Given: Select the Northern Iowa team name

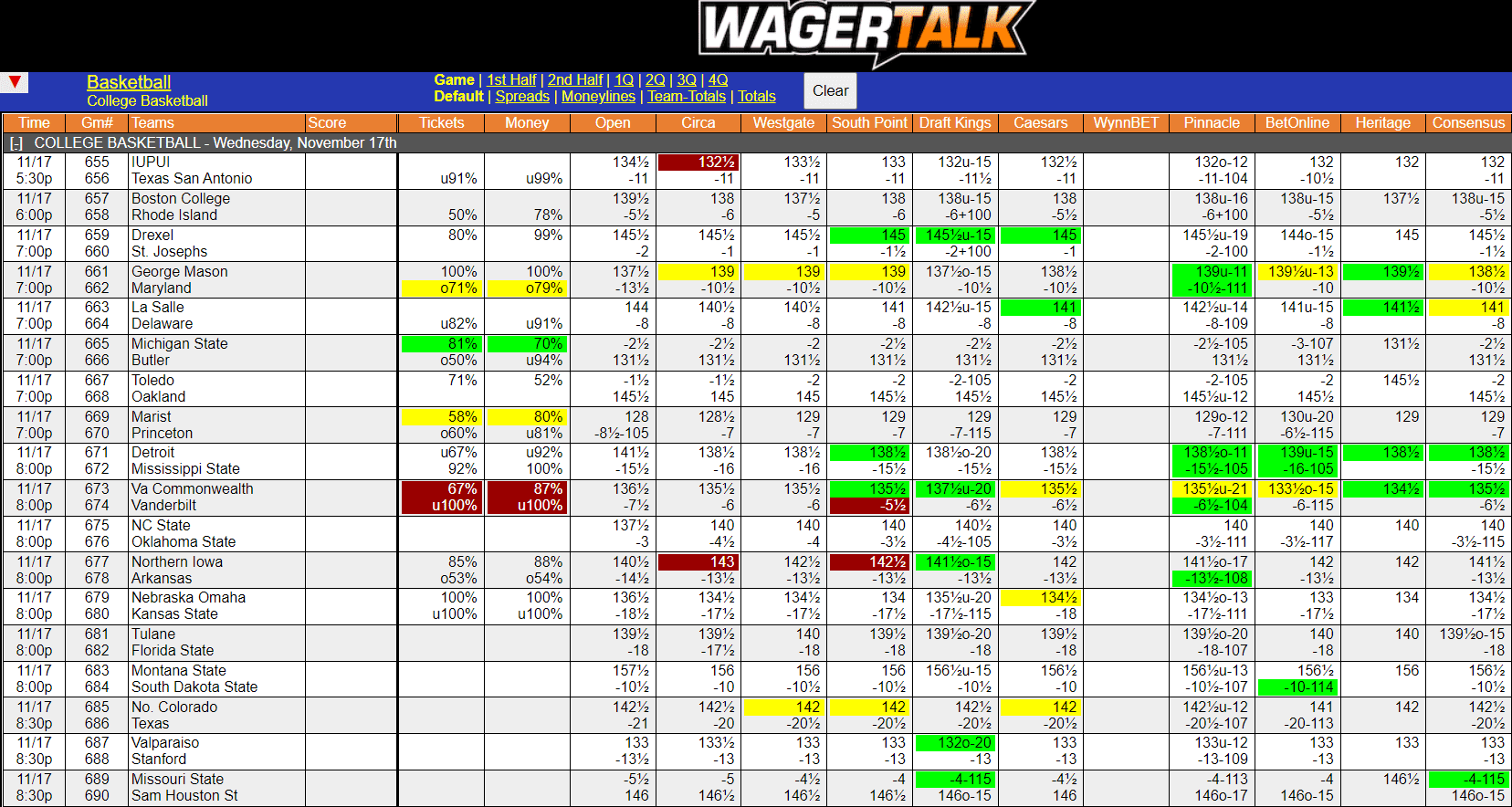Looking at the screenshot, I should pyautogui.click(x=177, y=562).
